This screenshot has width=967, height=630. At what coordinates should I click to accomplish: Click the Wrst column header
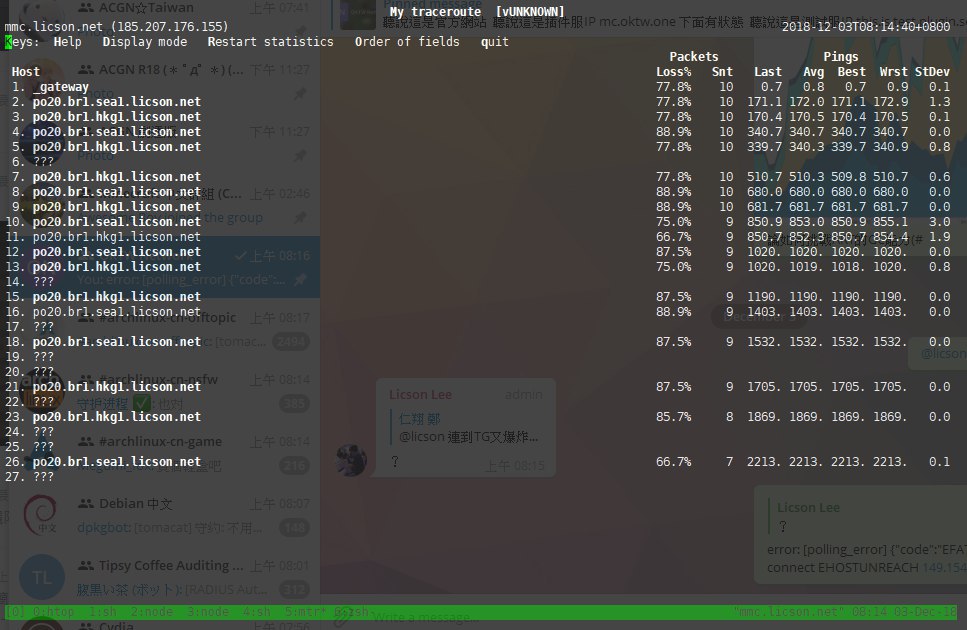pyautogui.click(x=894, y=72)
